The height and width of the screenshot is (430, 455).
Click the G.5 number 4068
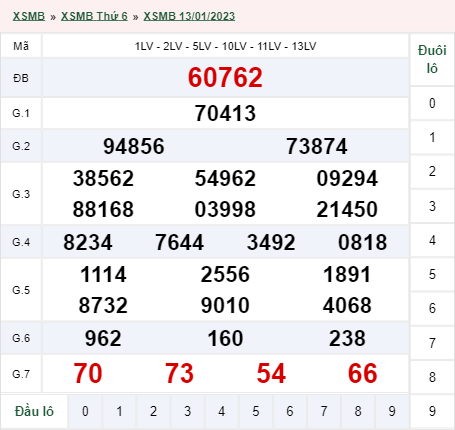pos(347,305)
